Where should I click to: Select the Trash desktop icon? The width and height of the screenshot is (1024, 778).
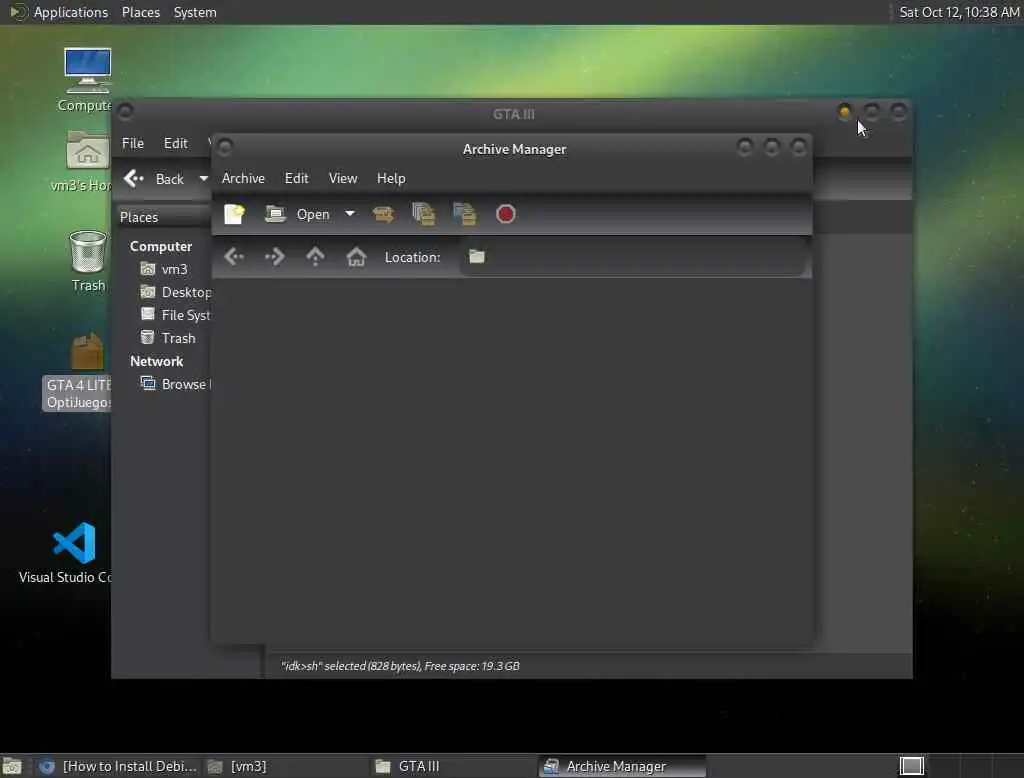88,261
